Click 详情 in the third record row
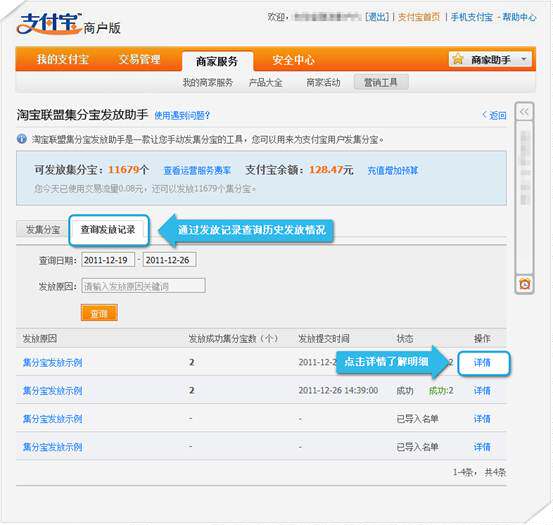The image size is (553, 525). click(x=482, y=419)
